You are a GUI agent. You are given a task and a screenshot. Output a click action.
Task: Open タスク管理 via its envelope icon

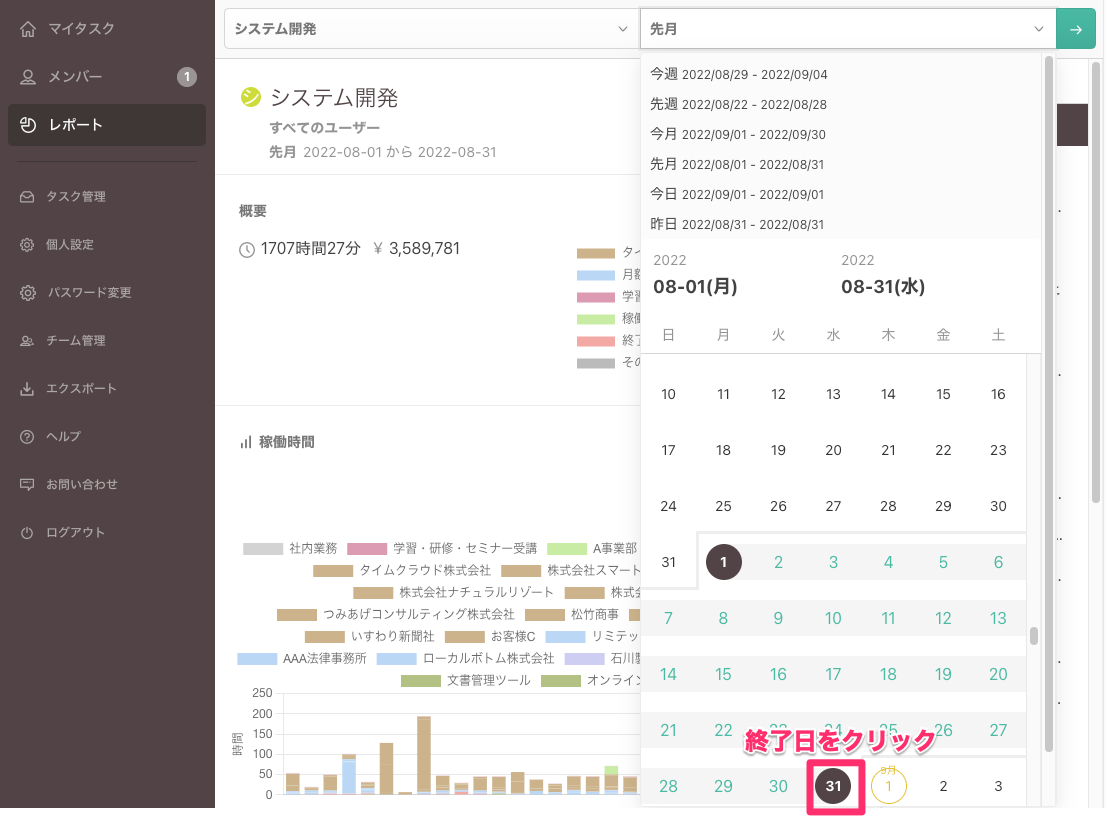click(30, 196)
